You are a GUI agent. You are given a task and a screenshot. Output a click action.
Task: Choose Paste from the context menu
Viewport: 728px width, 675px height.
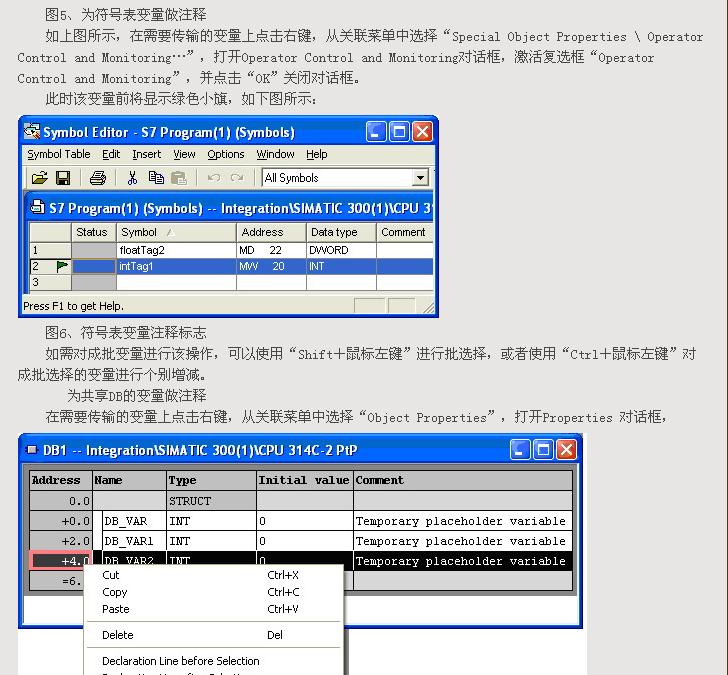214,609
